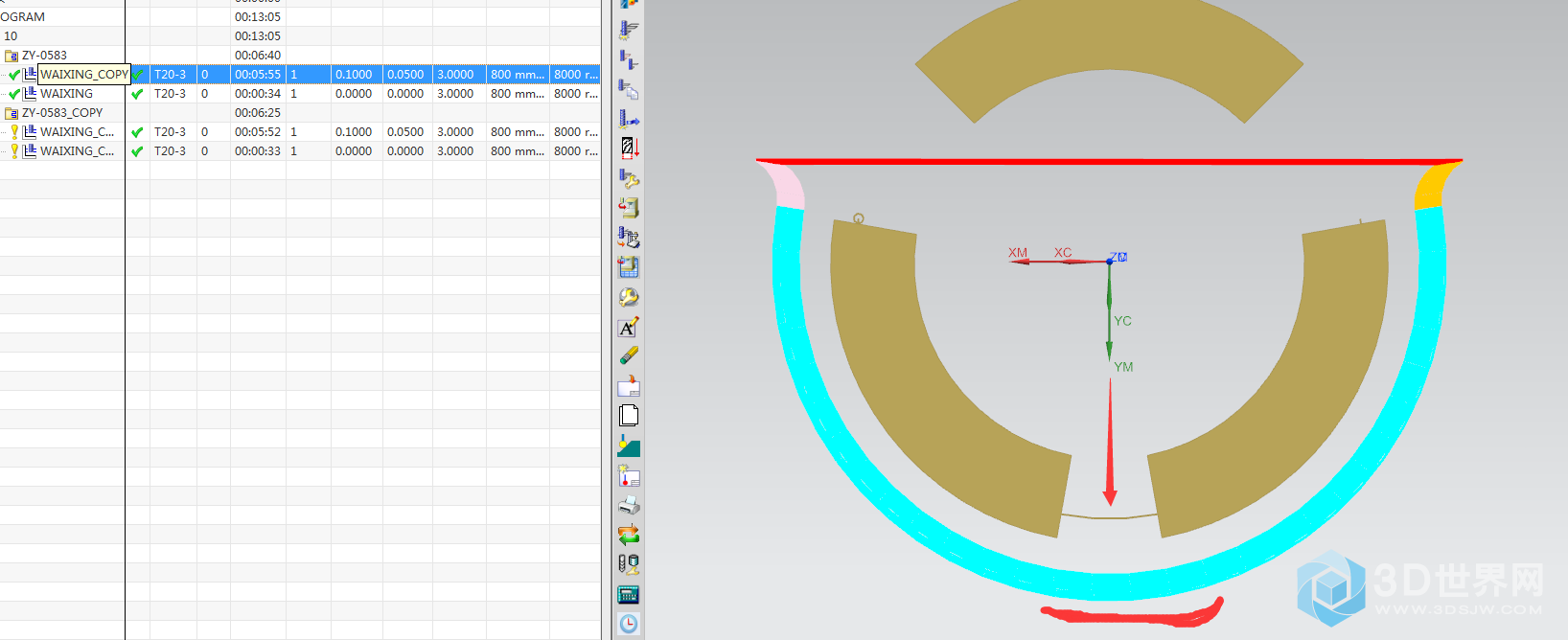Click the drill bit icon with red down arrow
The height and width of the screenshot is (640, 1568).
point(629,149)
